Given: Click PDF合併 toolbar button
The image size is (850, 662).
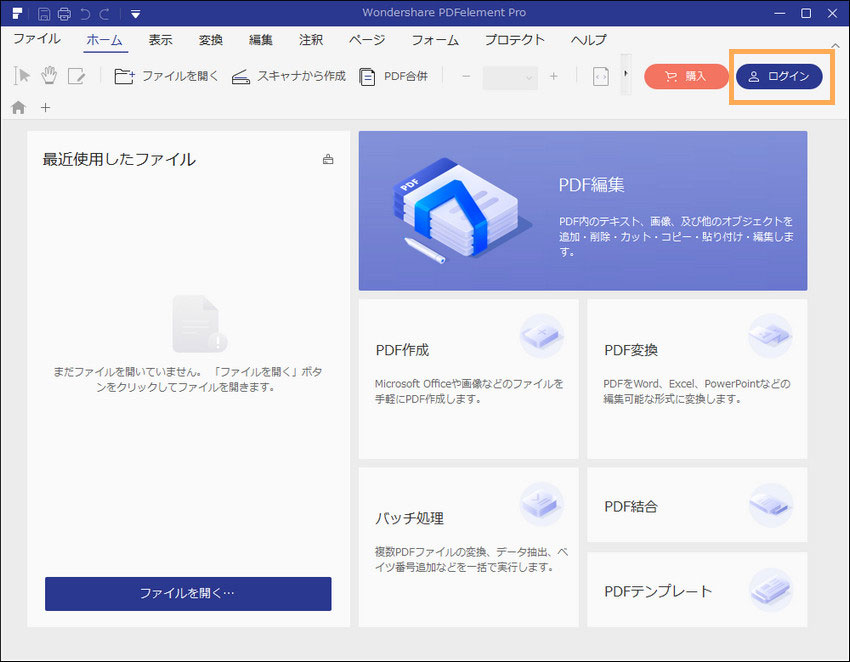Looking at the screenshot, I should tap(393, 76).
